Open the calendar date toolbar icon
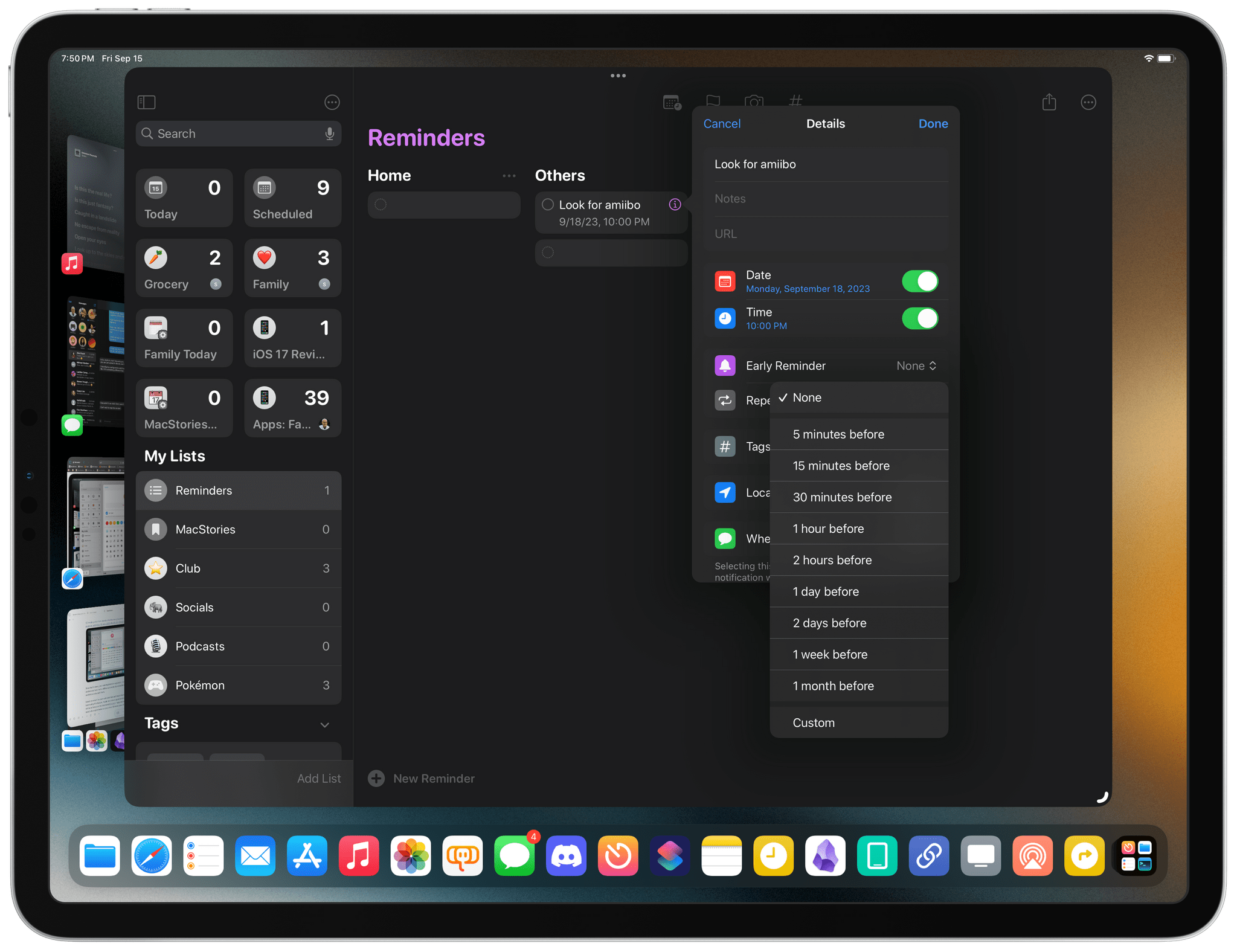 point(672,102)
